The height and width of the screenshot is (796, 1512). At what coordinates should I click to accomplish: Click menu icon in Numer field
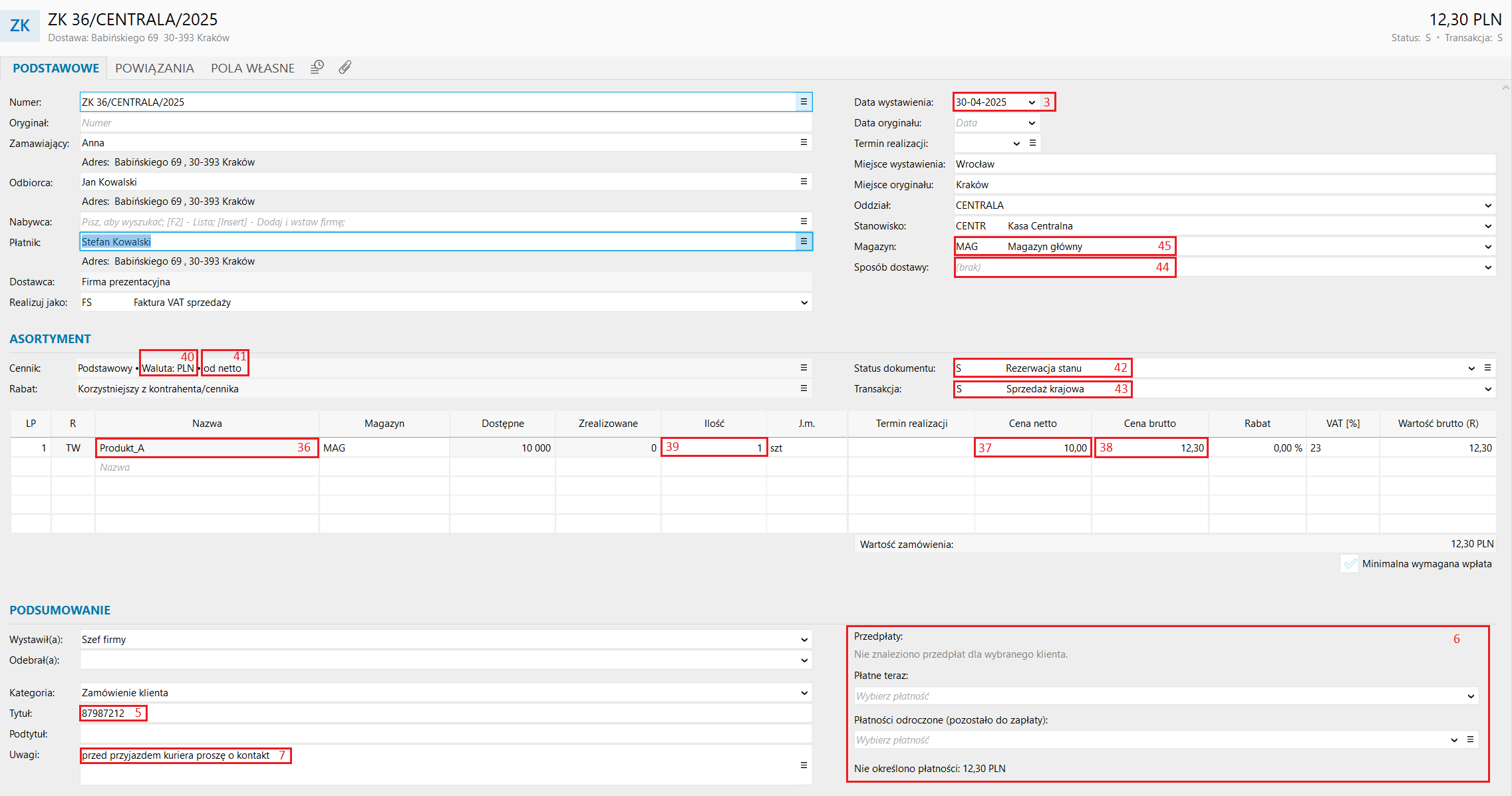(x=804, y=102)
